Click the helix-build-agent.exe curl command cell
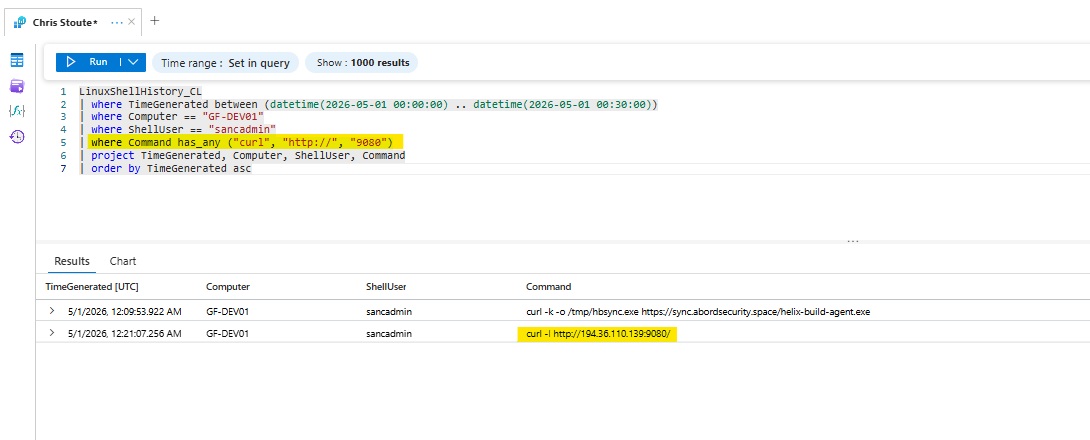Image resolution: width=1090 pixels, height=440 pixels. click(699, 311)
